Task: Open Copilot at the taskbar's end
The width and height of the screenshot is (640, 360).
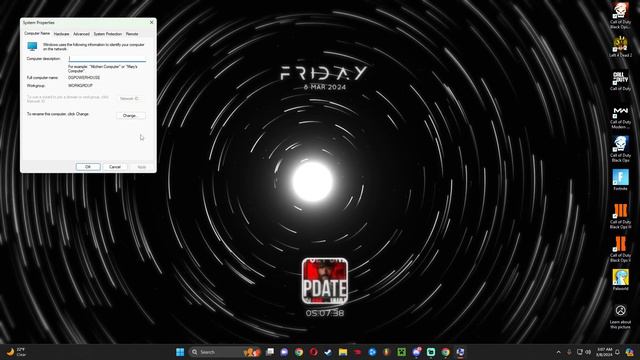Action: click(x=630, y=352)
